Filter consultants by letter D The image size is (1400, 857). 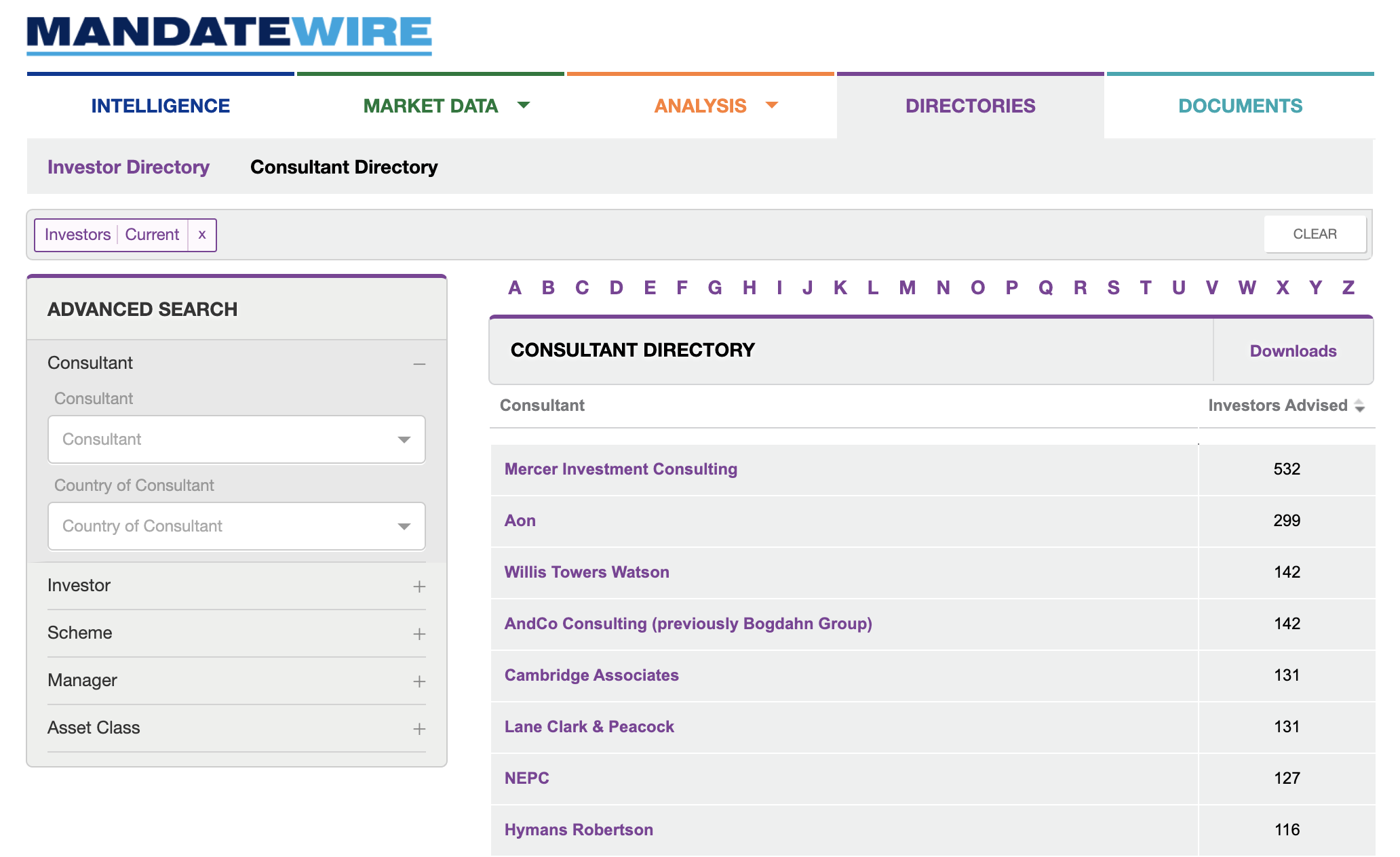coord(616,287)
